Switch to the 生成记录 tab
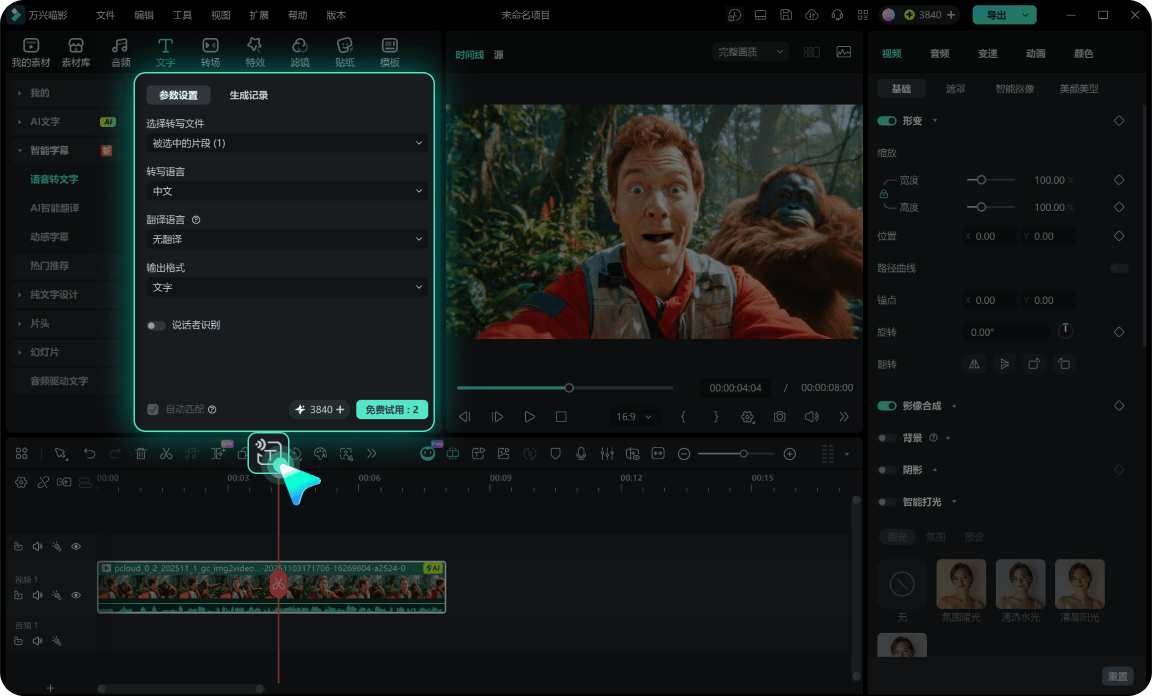Viewport: 1152px width, 696px height. pos(248,95)
